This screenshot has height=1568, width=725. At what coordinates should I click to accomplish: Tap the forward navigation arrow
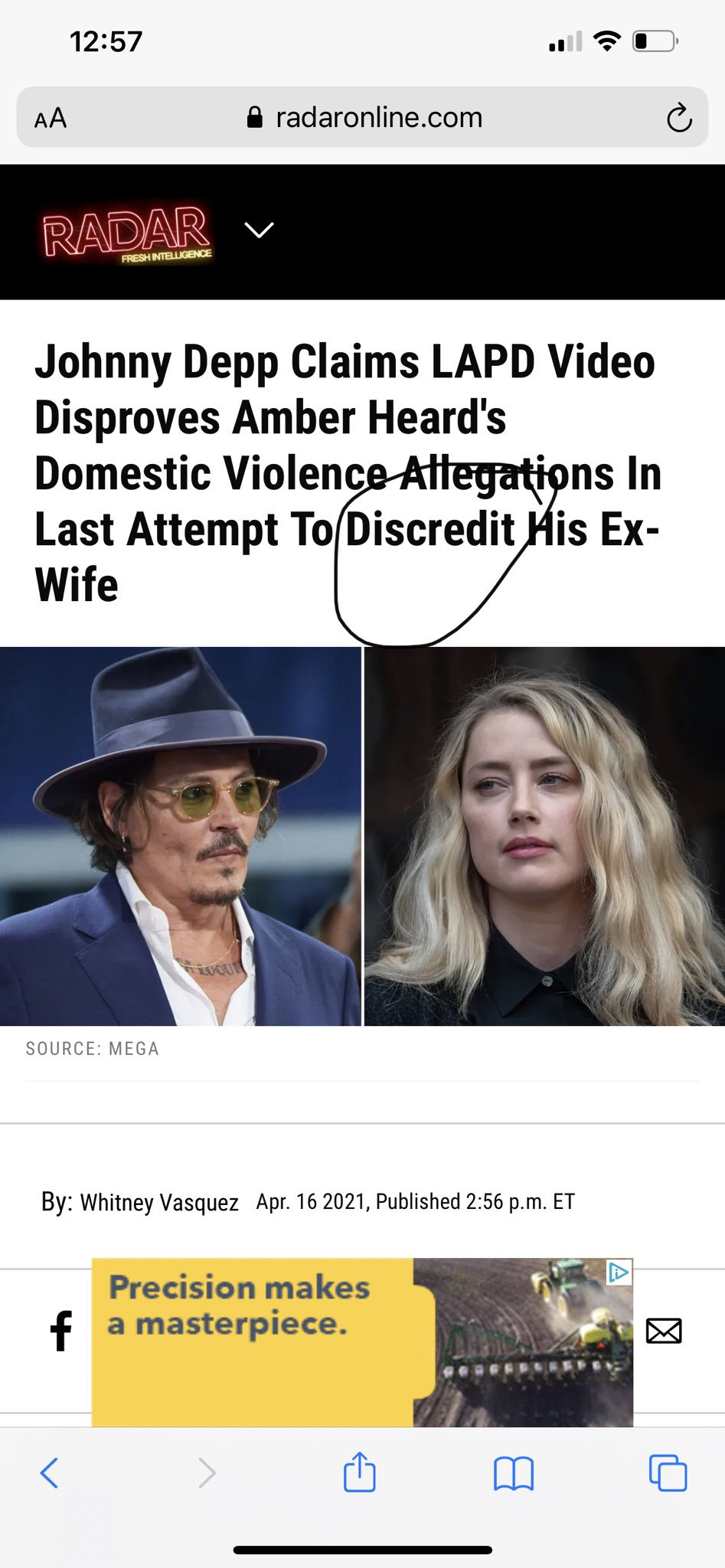207,1472
